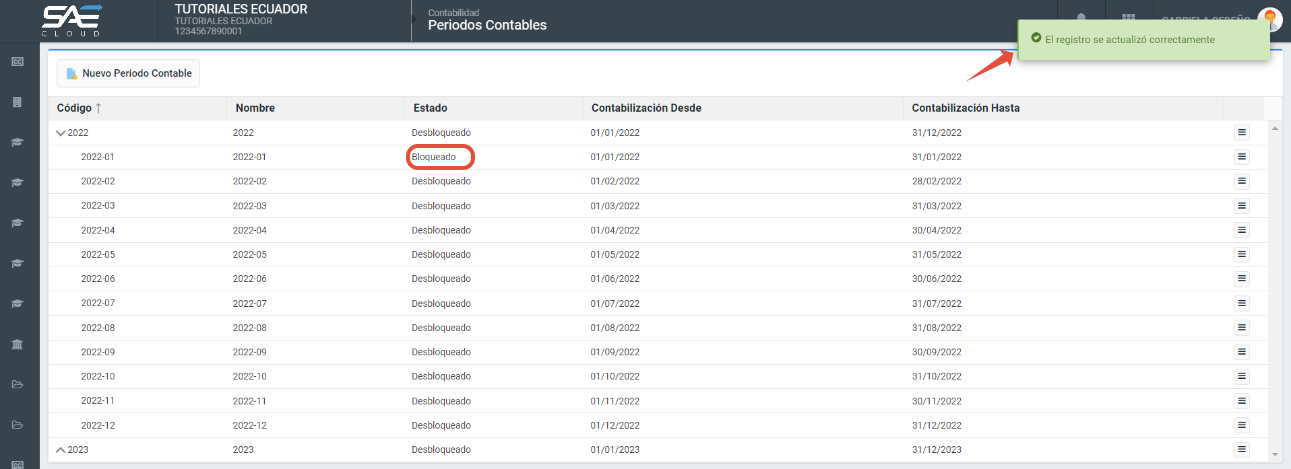The width and height of the screenshot is (1291, 469).
Task: Click the Nombre cell '2023'
Action: pyautogui.click(x=244, y=450)
